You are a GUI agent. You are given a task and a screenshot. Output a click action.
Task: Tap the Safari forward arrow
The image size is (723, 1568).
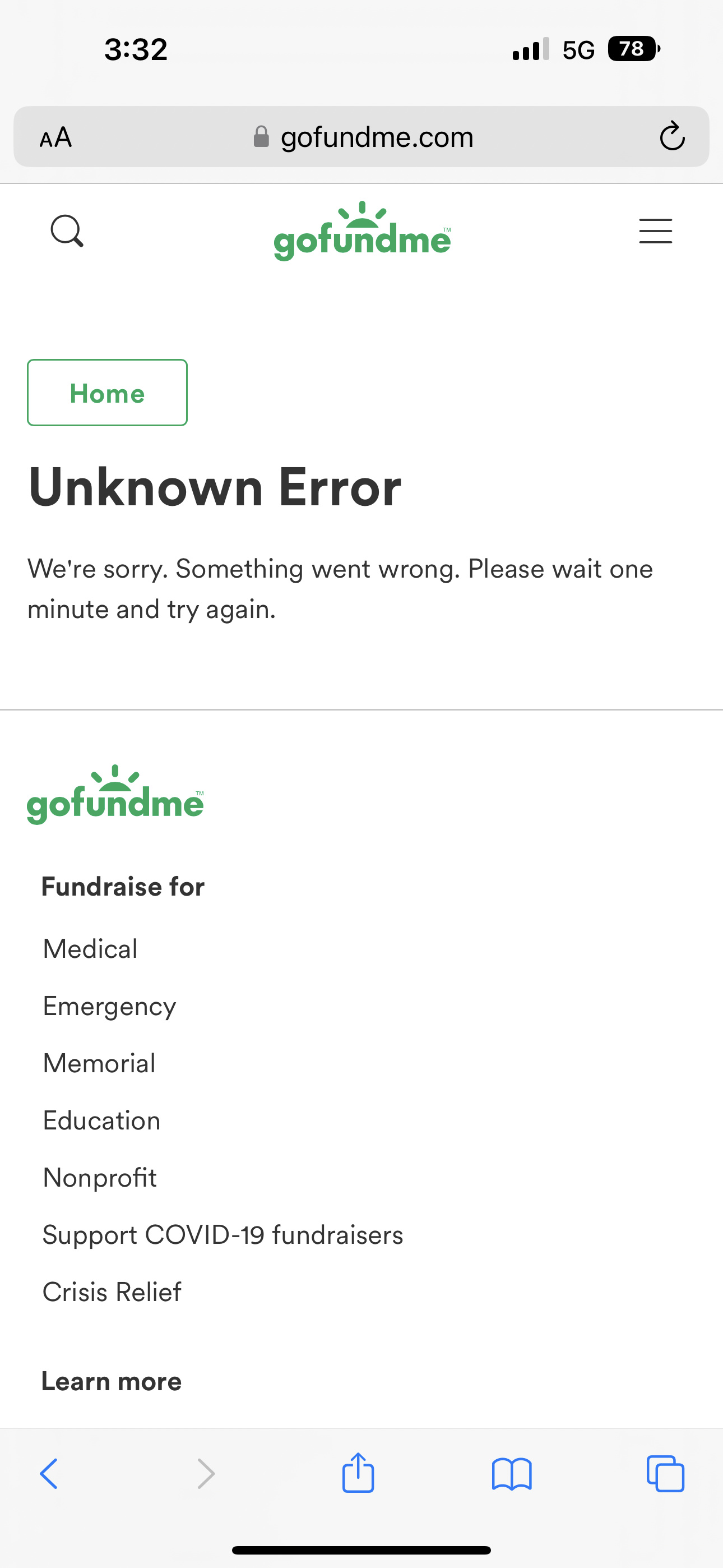coord(206,1473)
